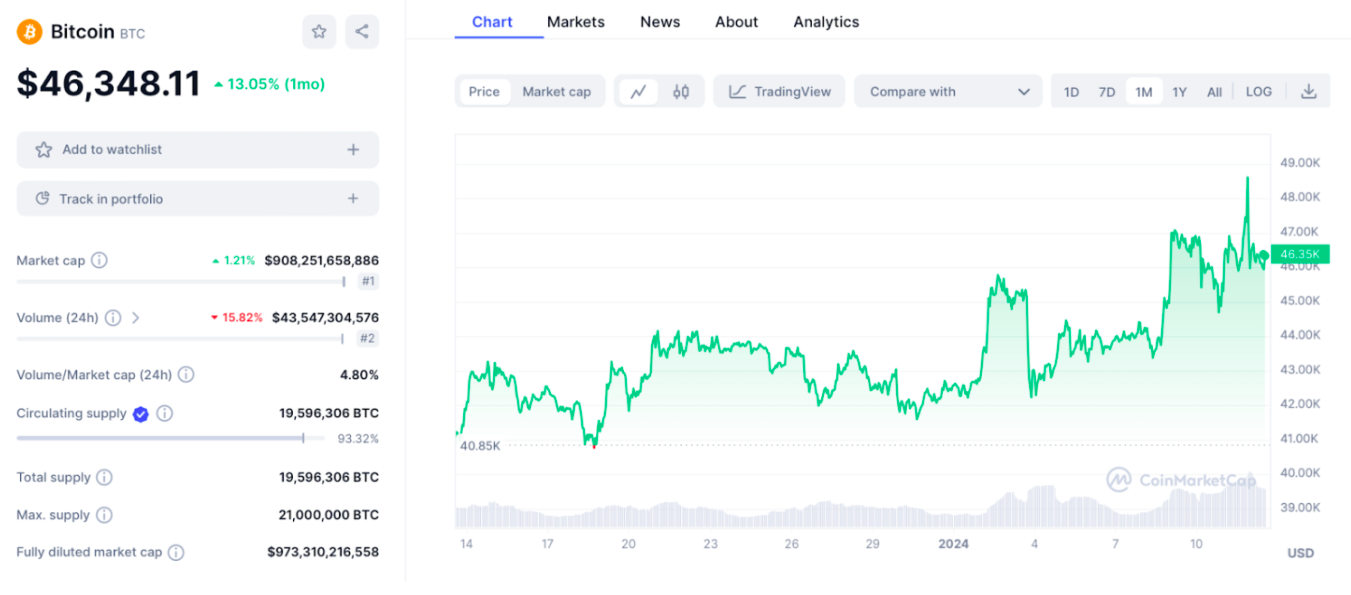Image resolution: width=1351 pixels, height=595 pixels.
Task: Switch to the Markets tab
Action: pos(575,21)
